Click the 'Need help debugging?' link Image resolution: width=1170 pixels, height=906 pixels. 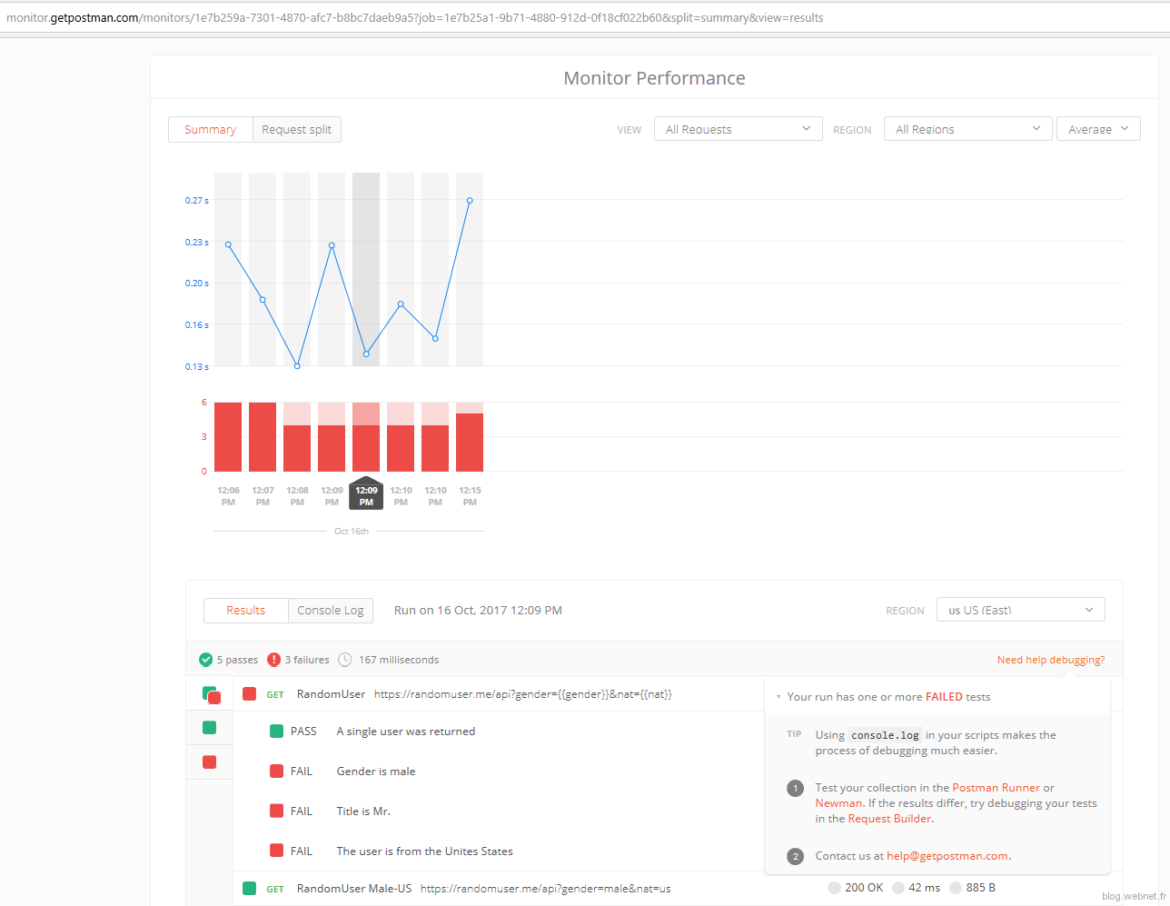[1050, 659]
